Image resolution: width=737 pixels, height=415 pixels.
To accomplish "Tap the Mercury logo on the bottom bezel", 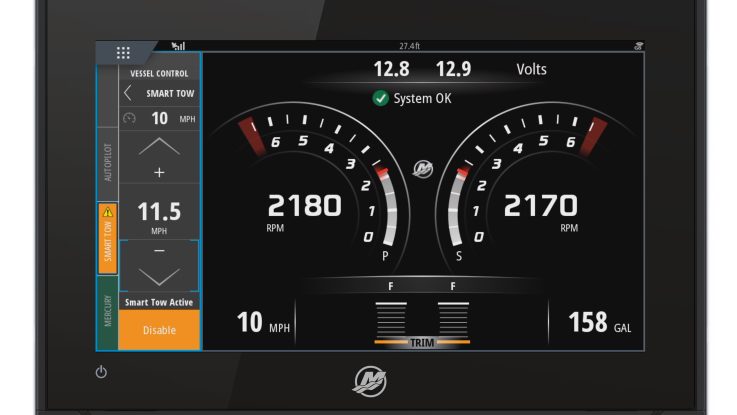I will (368, 380).
